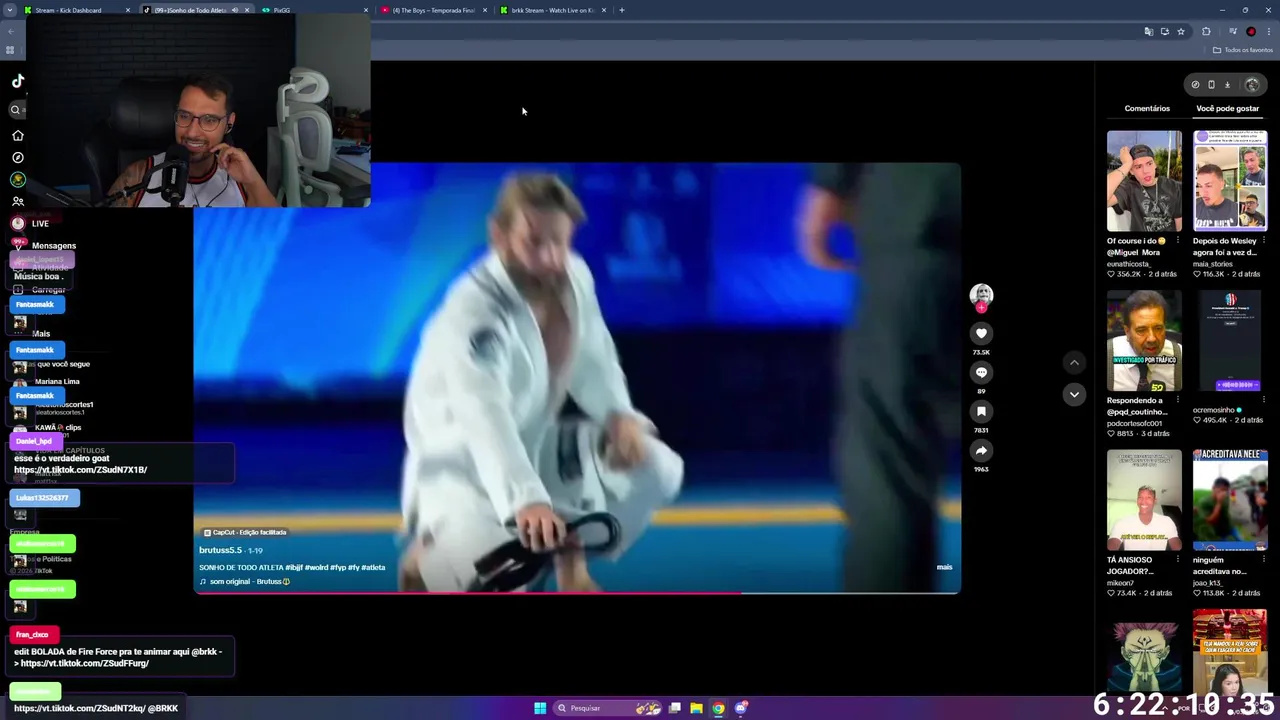Switch to the Comentários tab
This screenshot has width=1280, height=720.
pos(1147,108)
